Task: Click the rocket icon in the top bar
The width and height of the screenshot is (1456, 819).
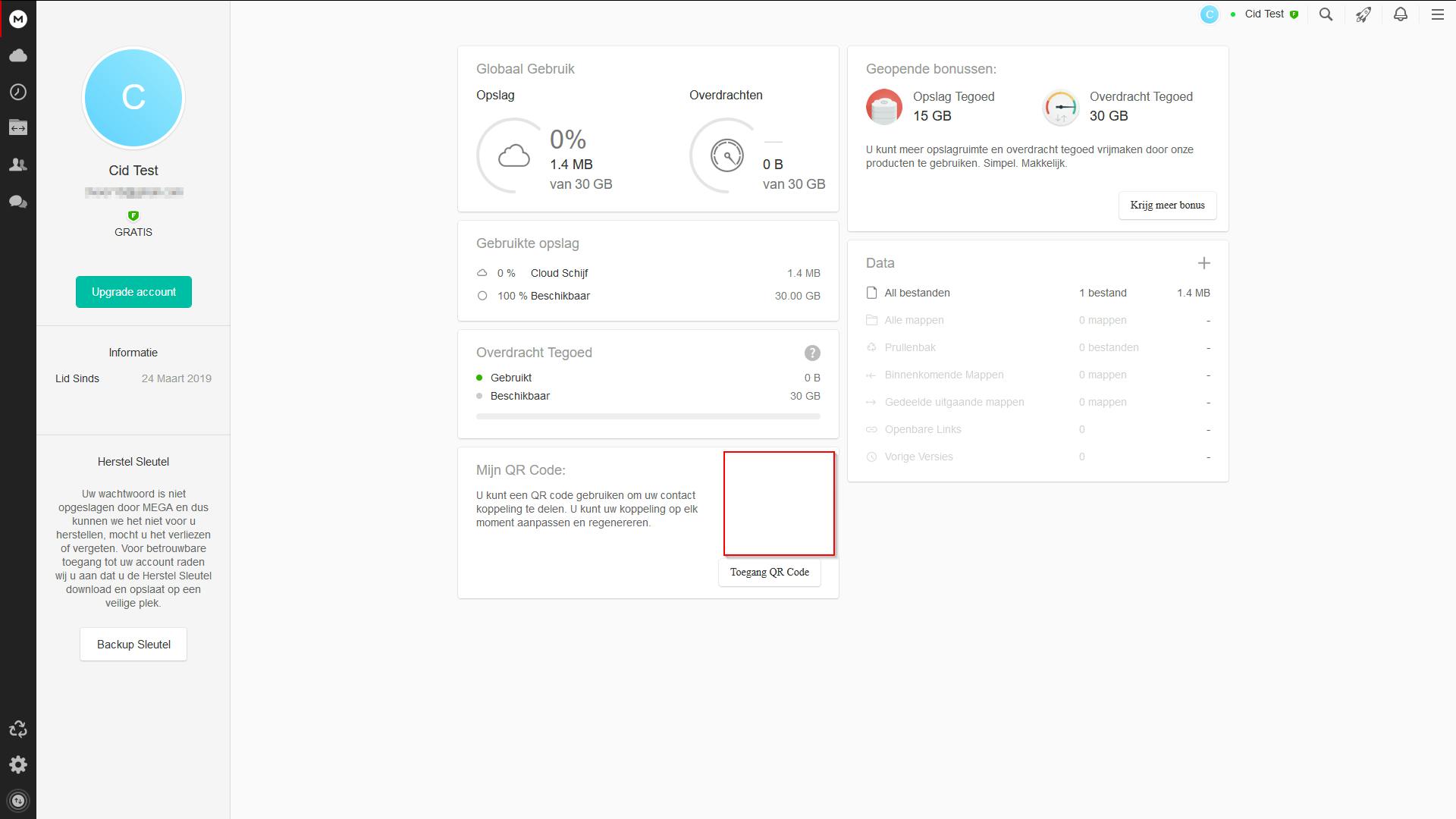Action: tap(1363, 14)
